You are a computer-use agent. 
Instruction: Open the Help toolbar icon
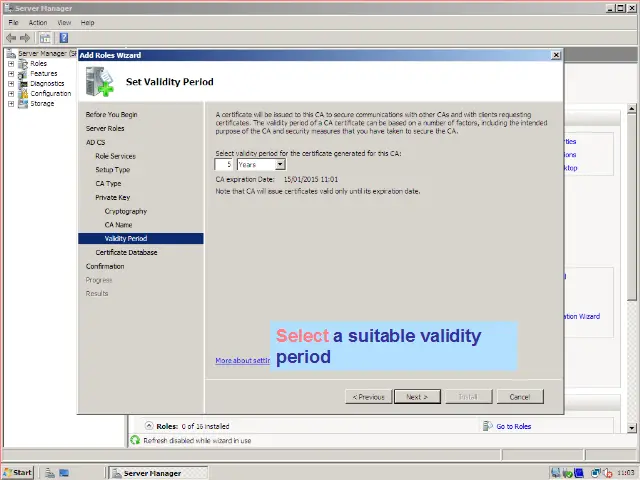(64, 38)
